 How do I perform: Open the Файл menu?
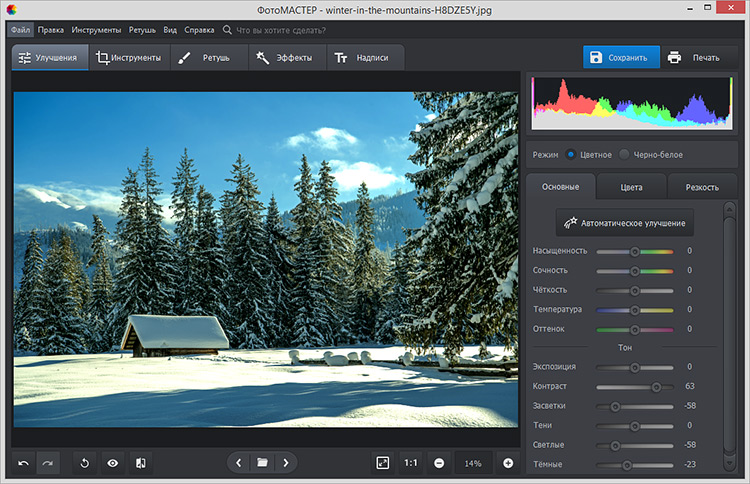21,30
